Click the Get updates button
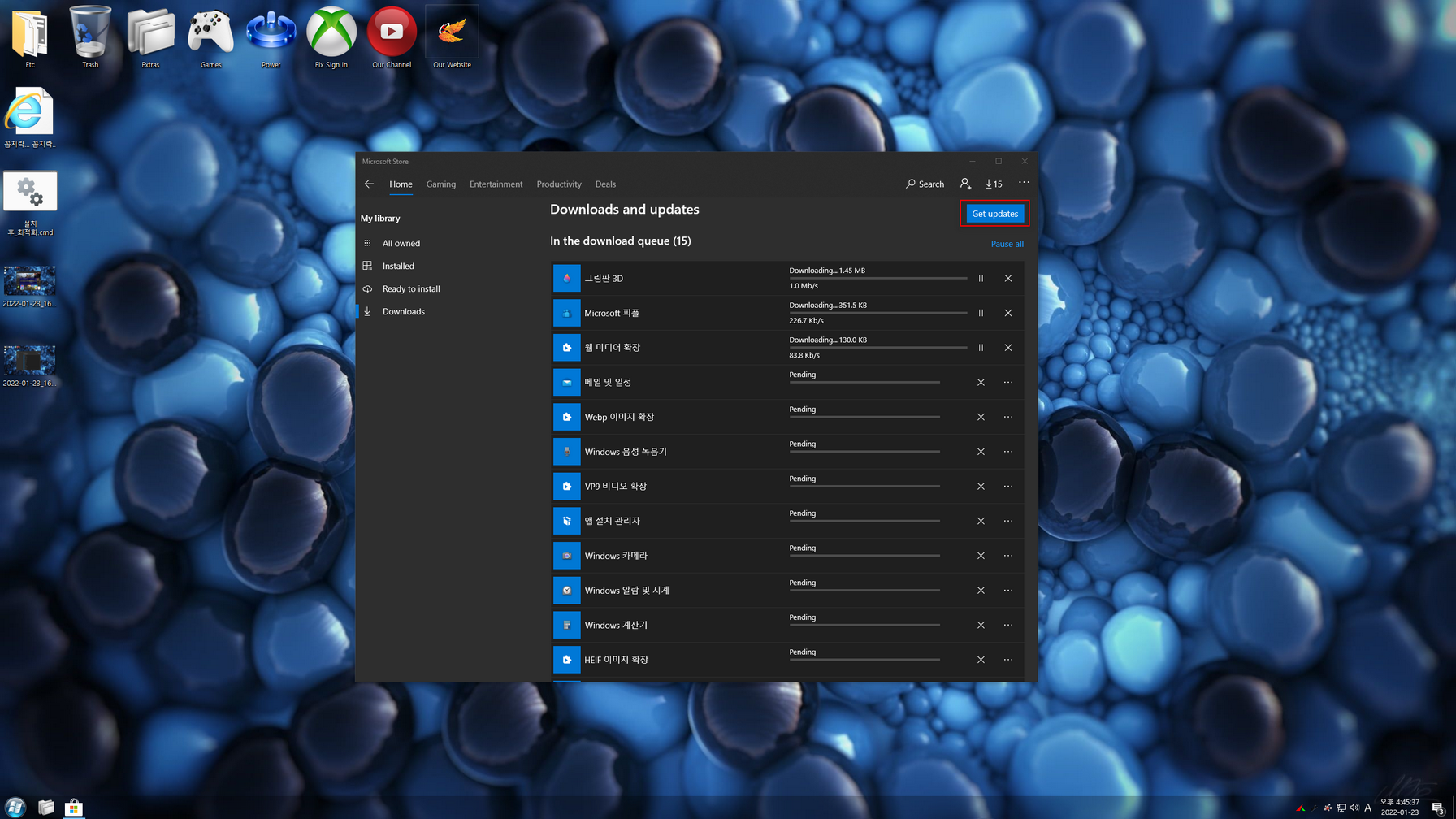This screenshot has width=1456, height=819. pyautogui.click(x=994, y=214)
